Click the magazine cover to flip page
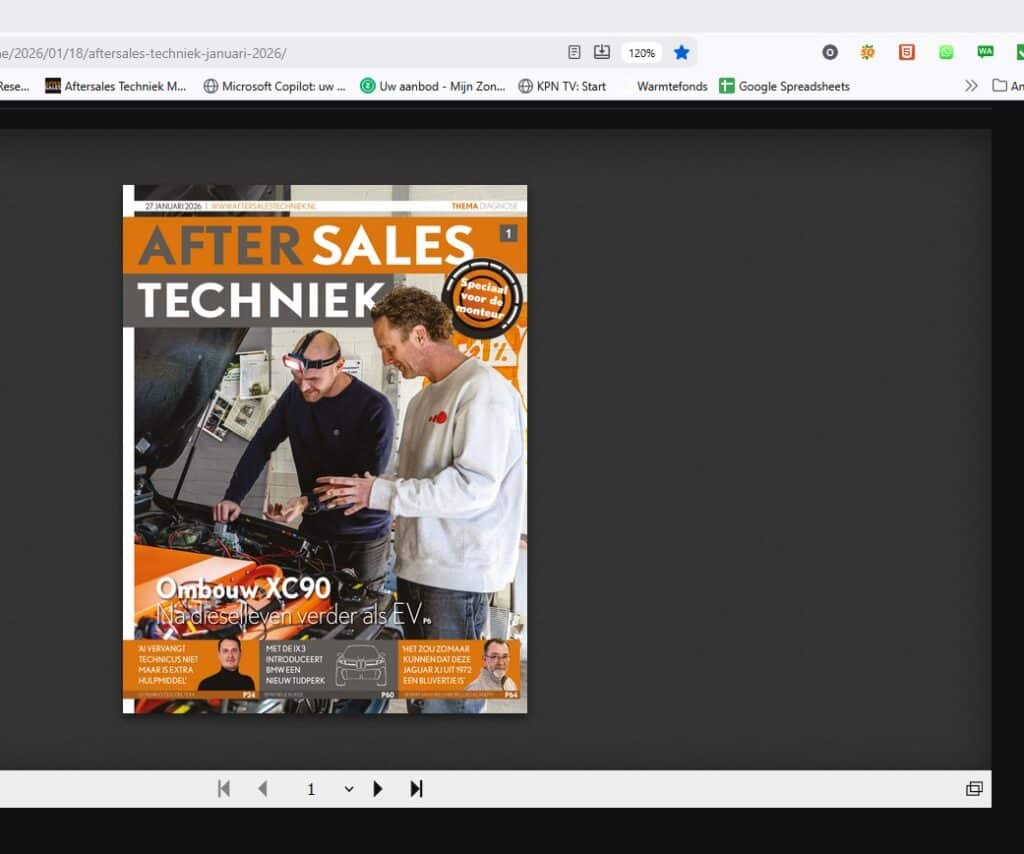This screenshot has height=854, width=1024. point(325,449)
